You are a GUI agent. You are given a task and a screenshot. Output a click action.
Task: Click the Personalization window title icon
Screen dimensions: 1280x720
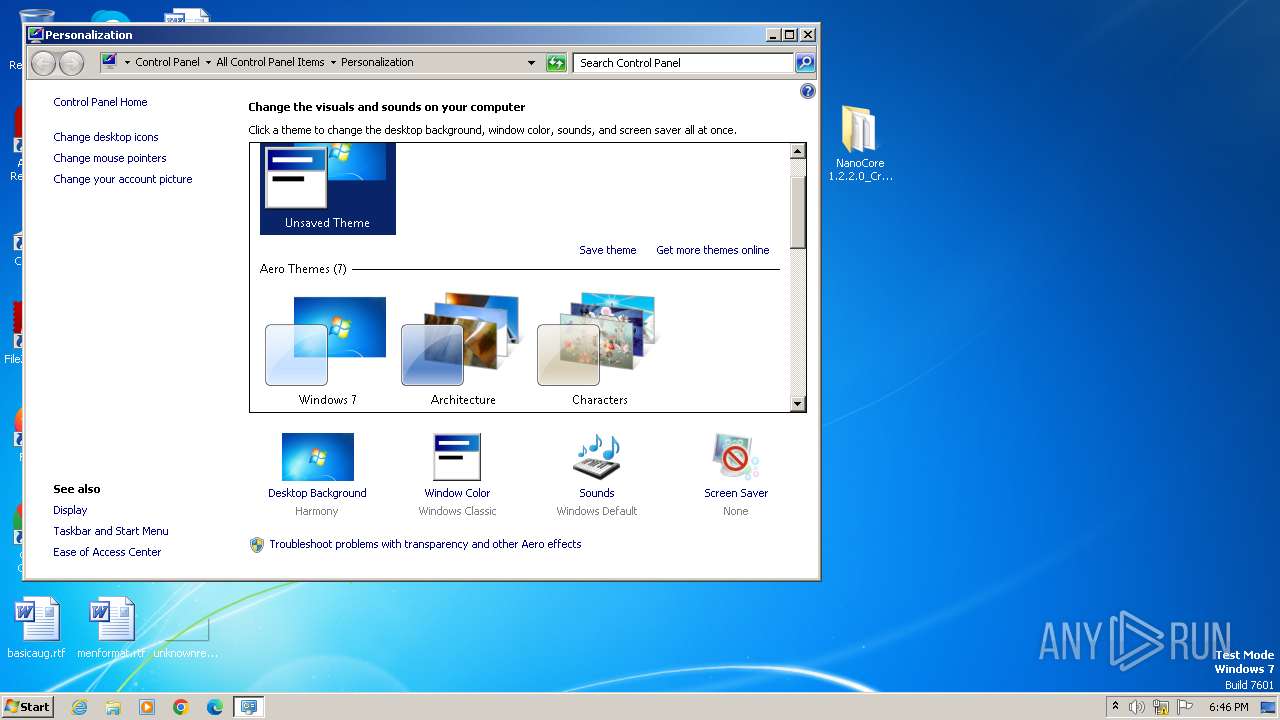36,34
